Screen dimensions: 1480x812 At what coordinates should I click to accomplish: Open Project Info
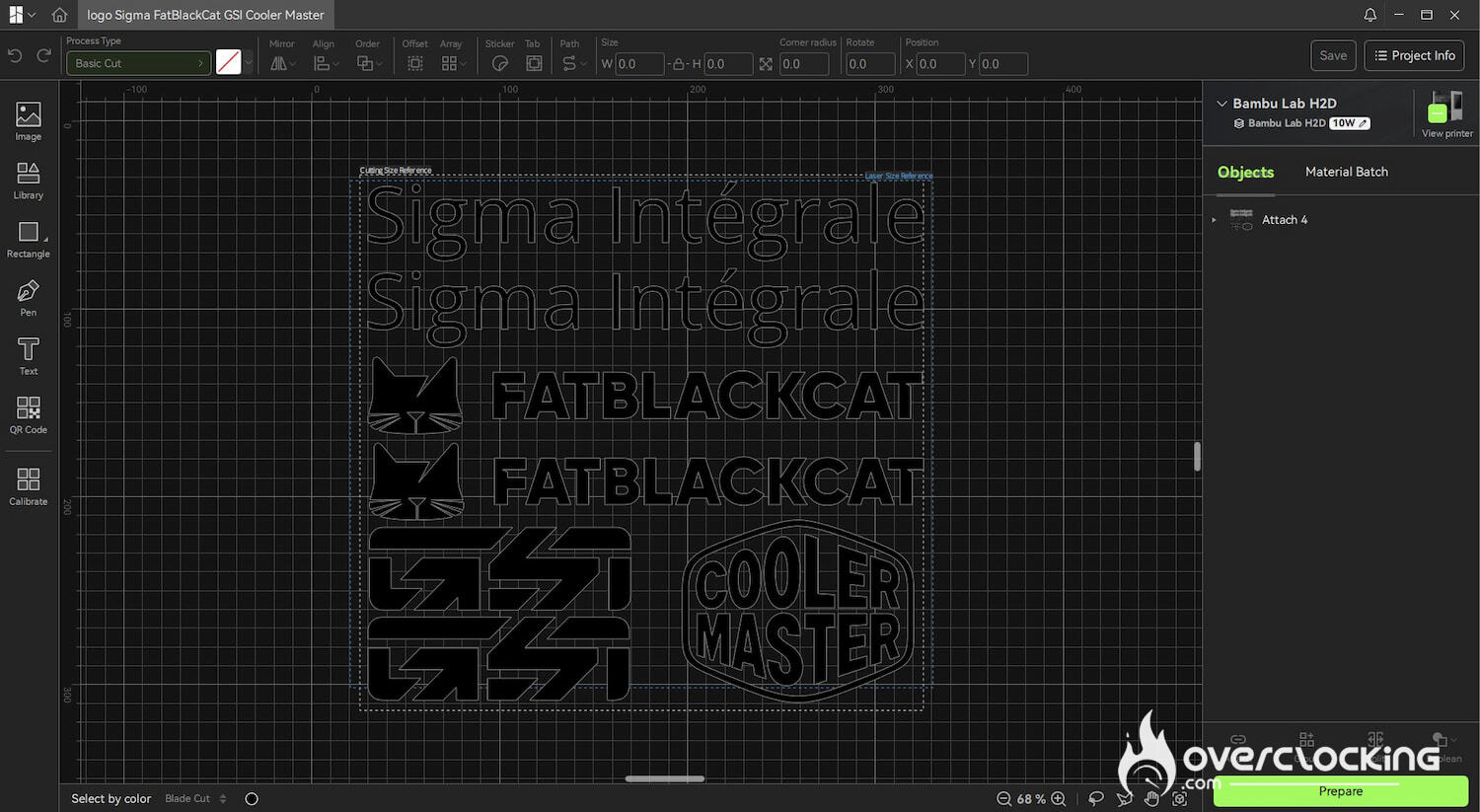point(1415,55)
